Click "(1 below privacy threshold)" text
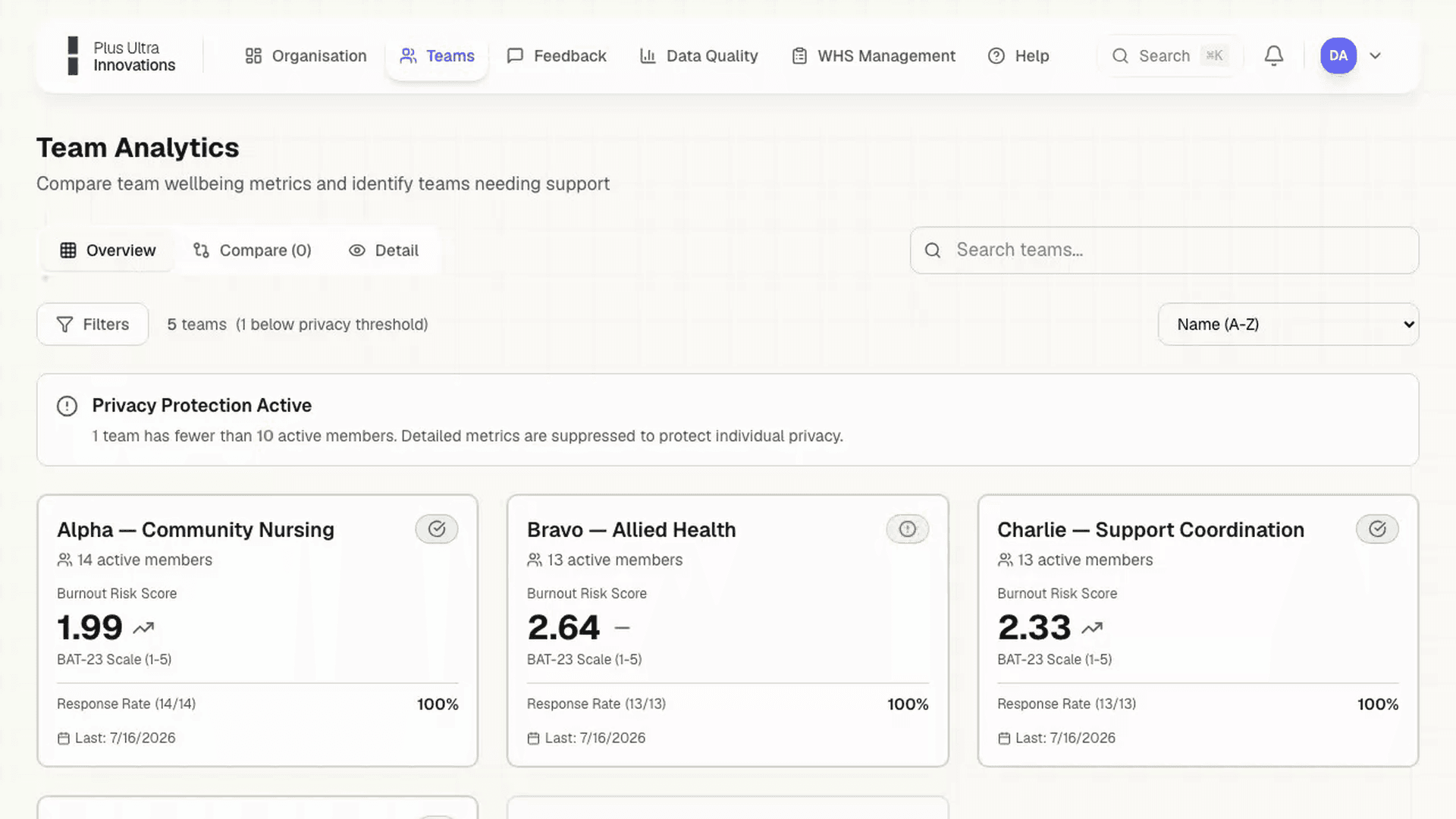Image resolution: width=1456 pixels, height=819 pixels. coord(331,325)
